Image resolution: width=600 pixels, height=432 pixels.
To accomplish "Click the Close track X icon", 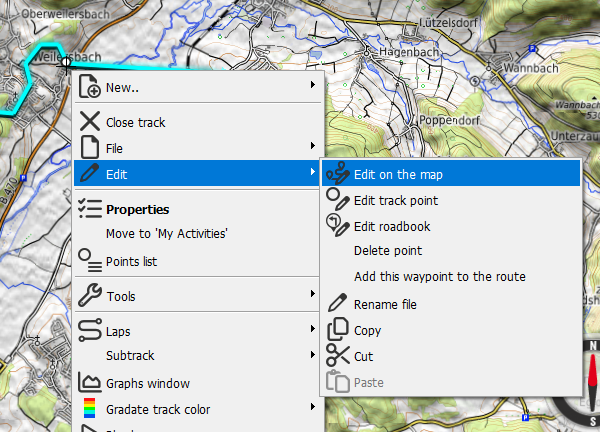I will pyautogui.click(x=89, y=122).
